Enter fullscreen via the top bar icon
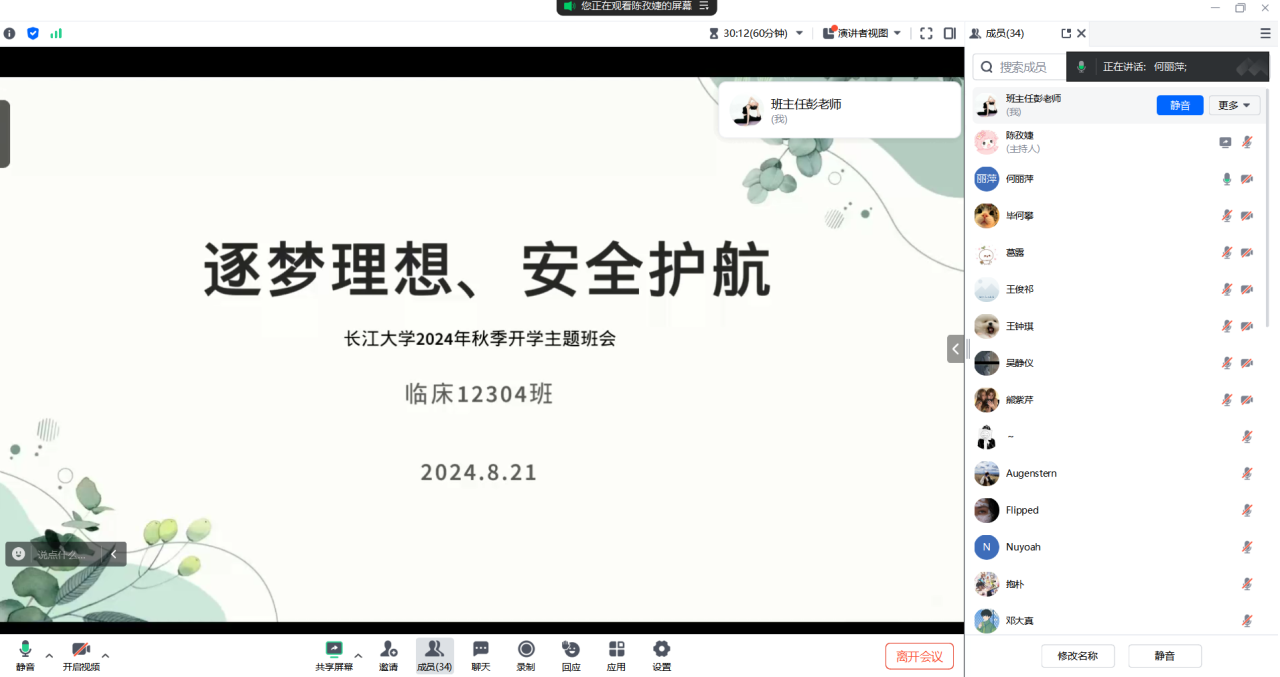The height and width of the screenshot is (677, 1280). (x=926, y=33)
